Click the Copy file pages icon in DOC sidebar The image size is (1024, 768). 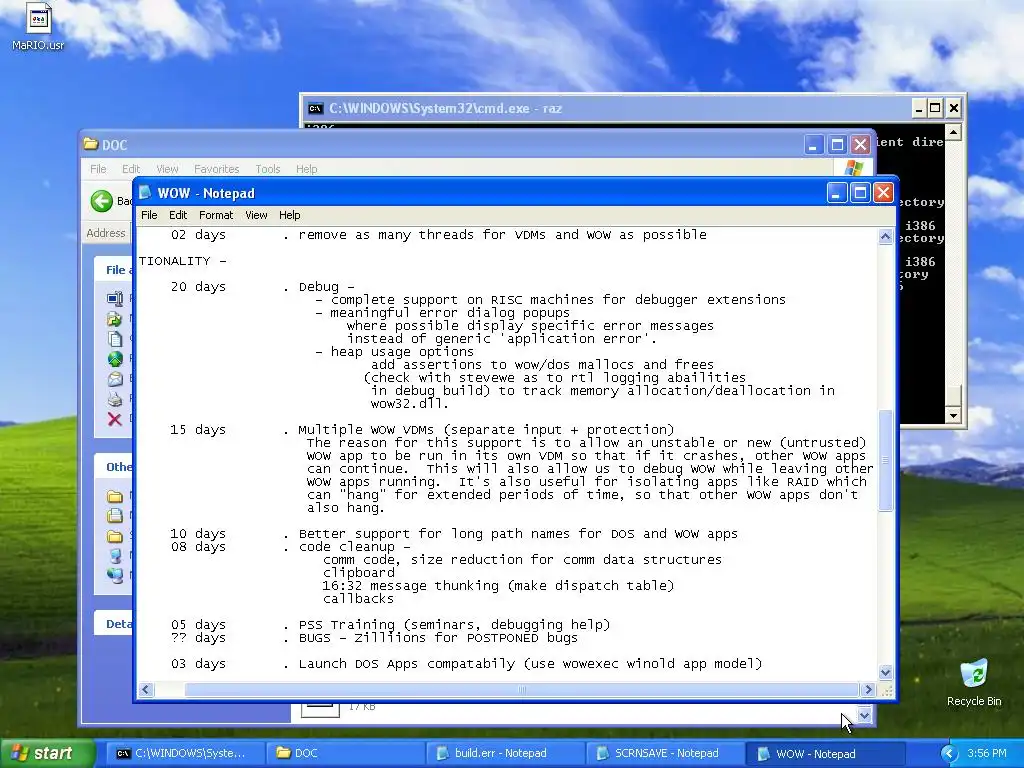tap(115, 339)
